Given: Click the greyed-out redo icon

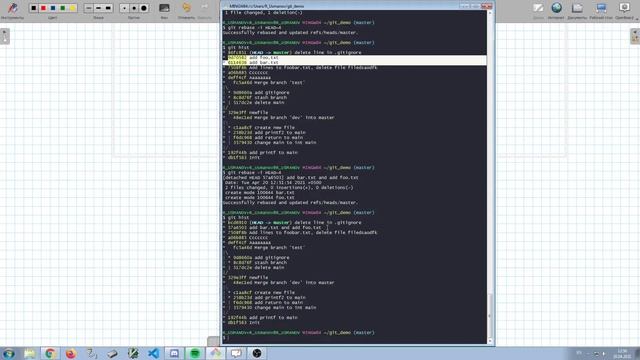Looking at the screenshot, I should pos(204,8).
